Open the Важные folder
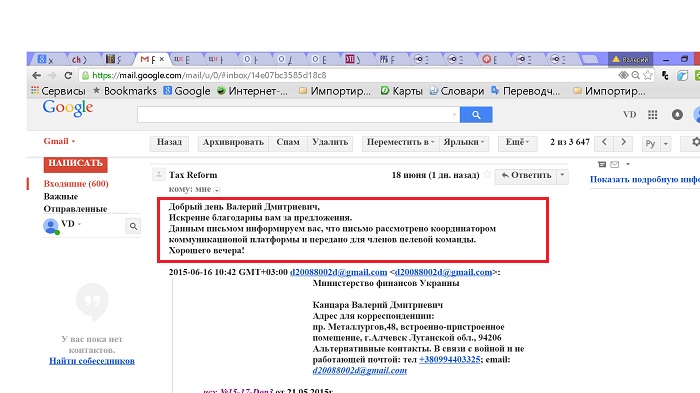Viewport: 700px width, 393px height. 61,196
